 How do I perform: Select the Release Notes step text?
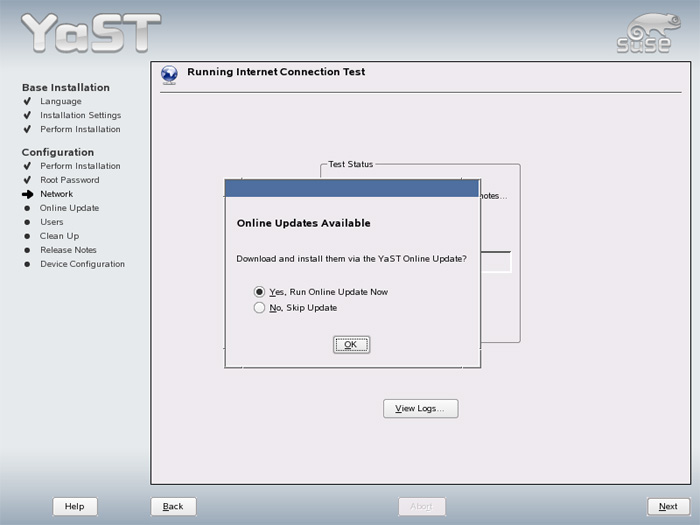tap(68, 250)
